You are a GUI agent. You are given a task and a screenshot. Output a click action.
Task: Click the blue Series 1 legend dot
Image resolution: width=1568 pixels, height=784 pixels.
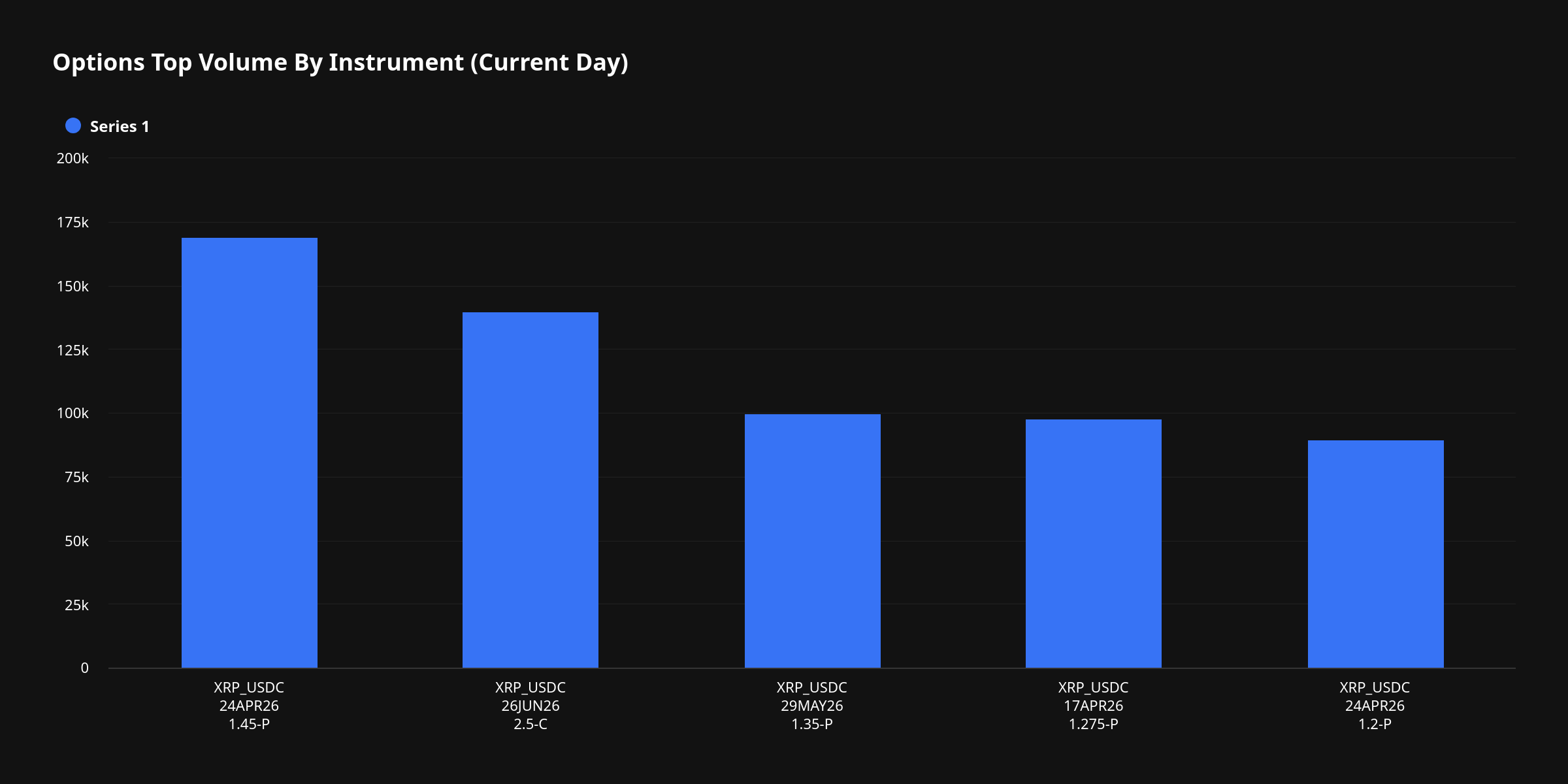(73, 126)
